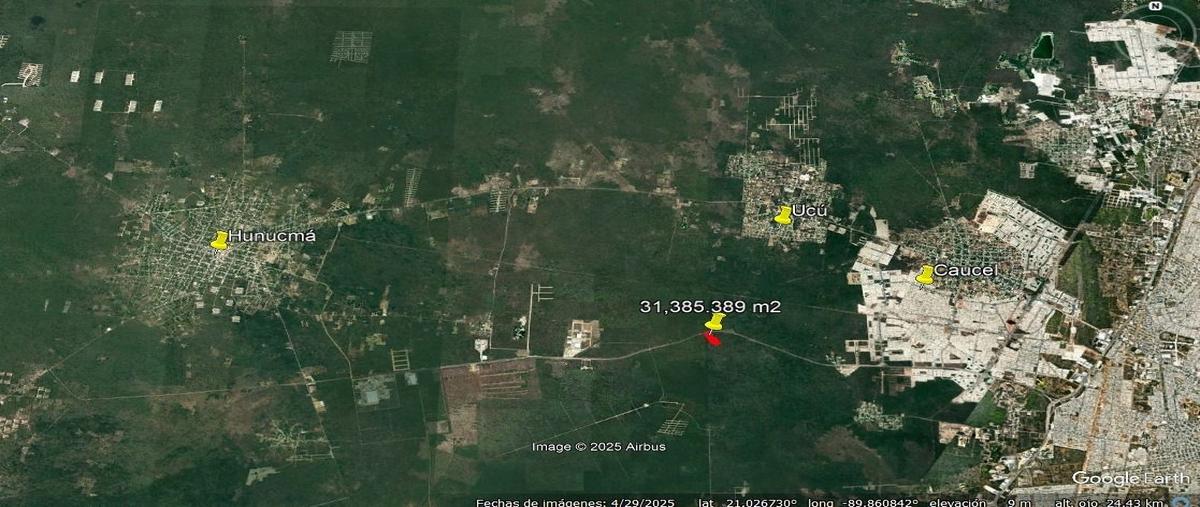Click the Hunucmá placemark label text

[x=272, y=236]
